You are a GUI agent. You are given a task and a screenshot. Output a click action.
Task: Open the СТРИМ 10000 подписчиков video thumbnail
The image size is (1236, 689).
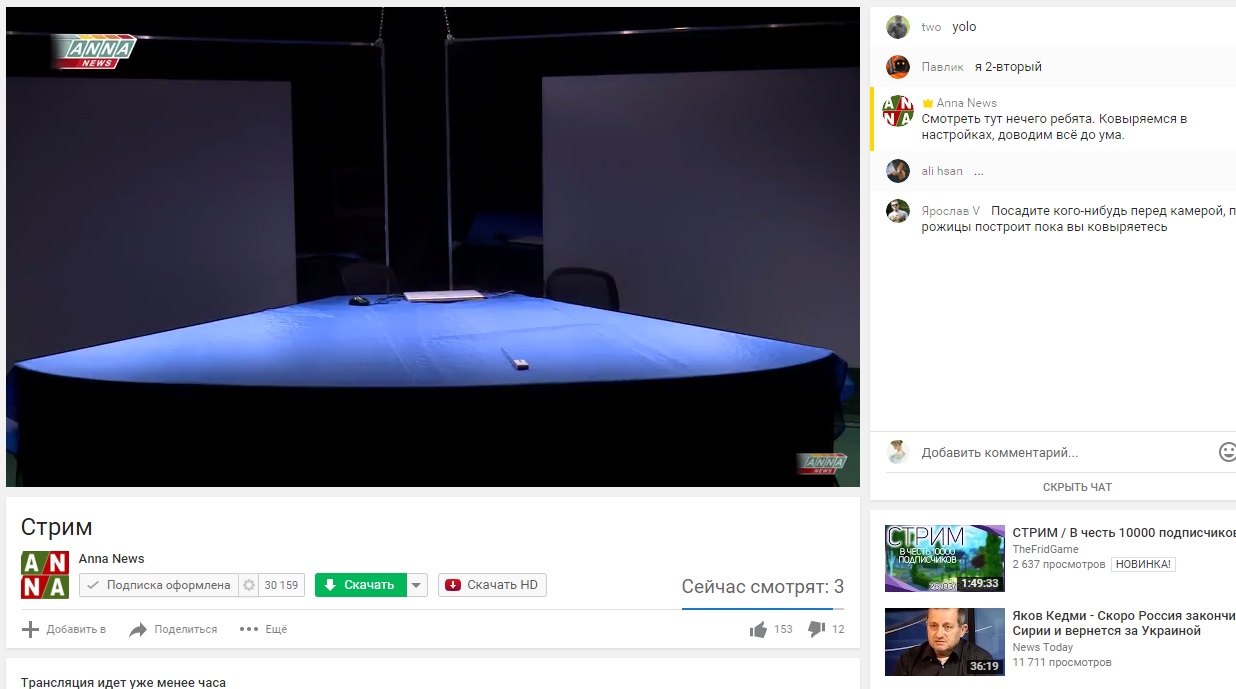click(944, 558)
